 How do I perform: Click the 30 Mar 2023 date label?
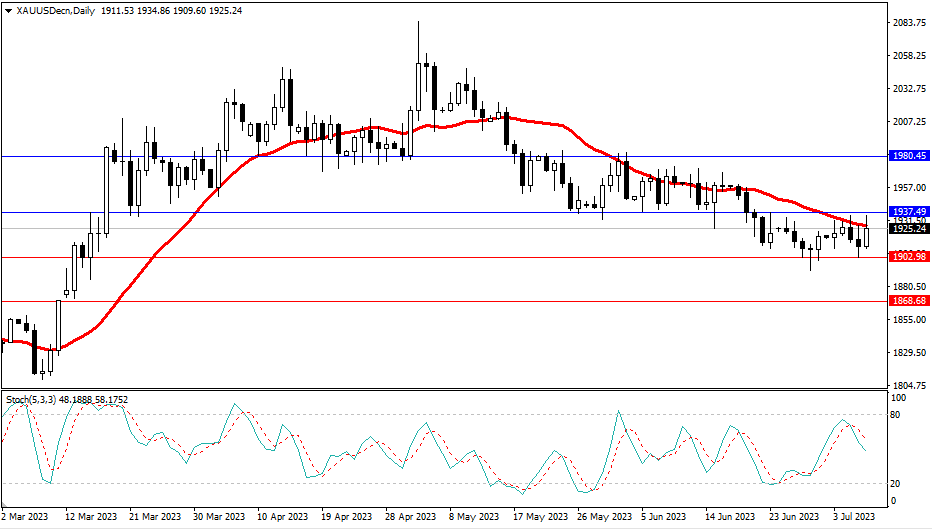[219, 517]
